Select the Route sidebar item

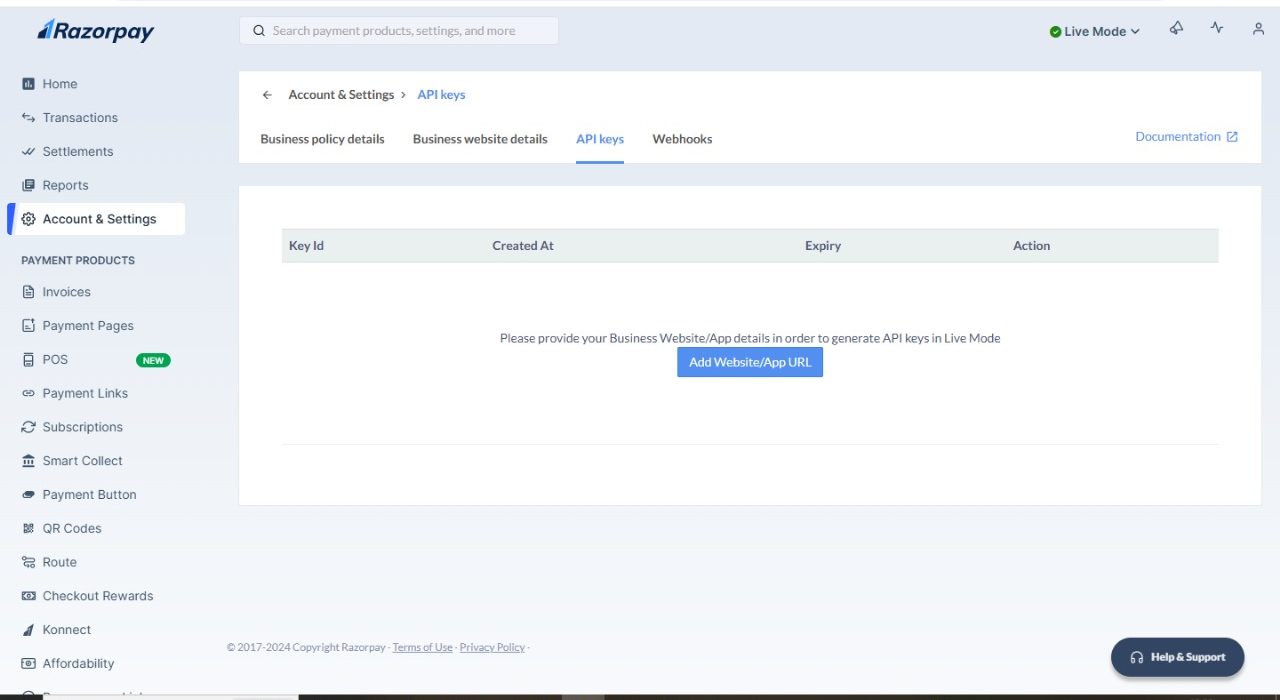click(x=60, y=562)
